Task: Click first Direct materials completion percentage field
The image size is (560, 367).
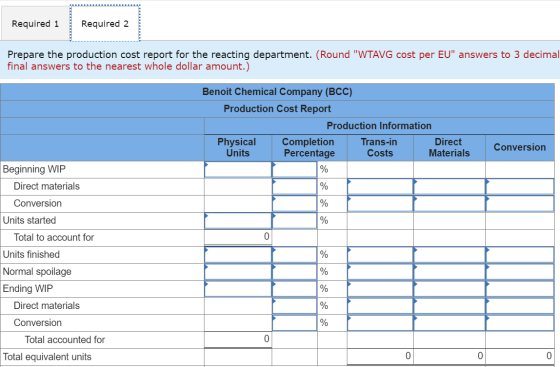Action: pos(294,186)
